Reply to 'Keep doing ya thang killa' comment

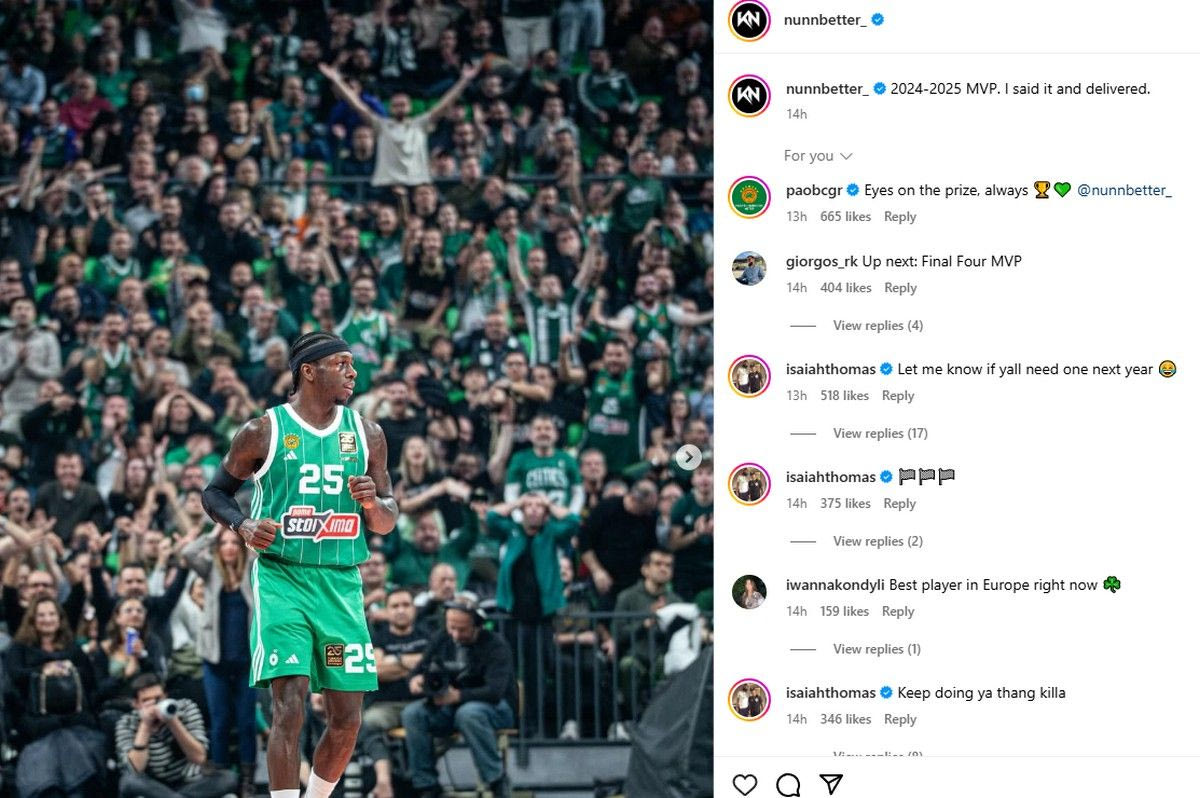click(x=900, y=720)
